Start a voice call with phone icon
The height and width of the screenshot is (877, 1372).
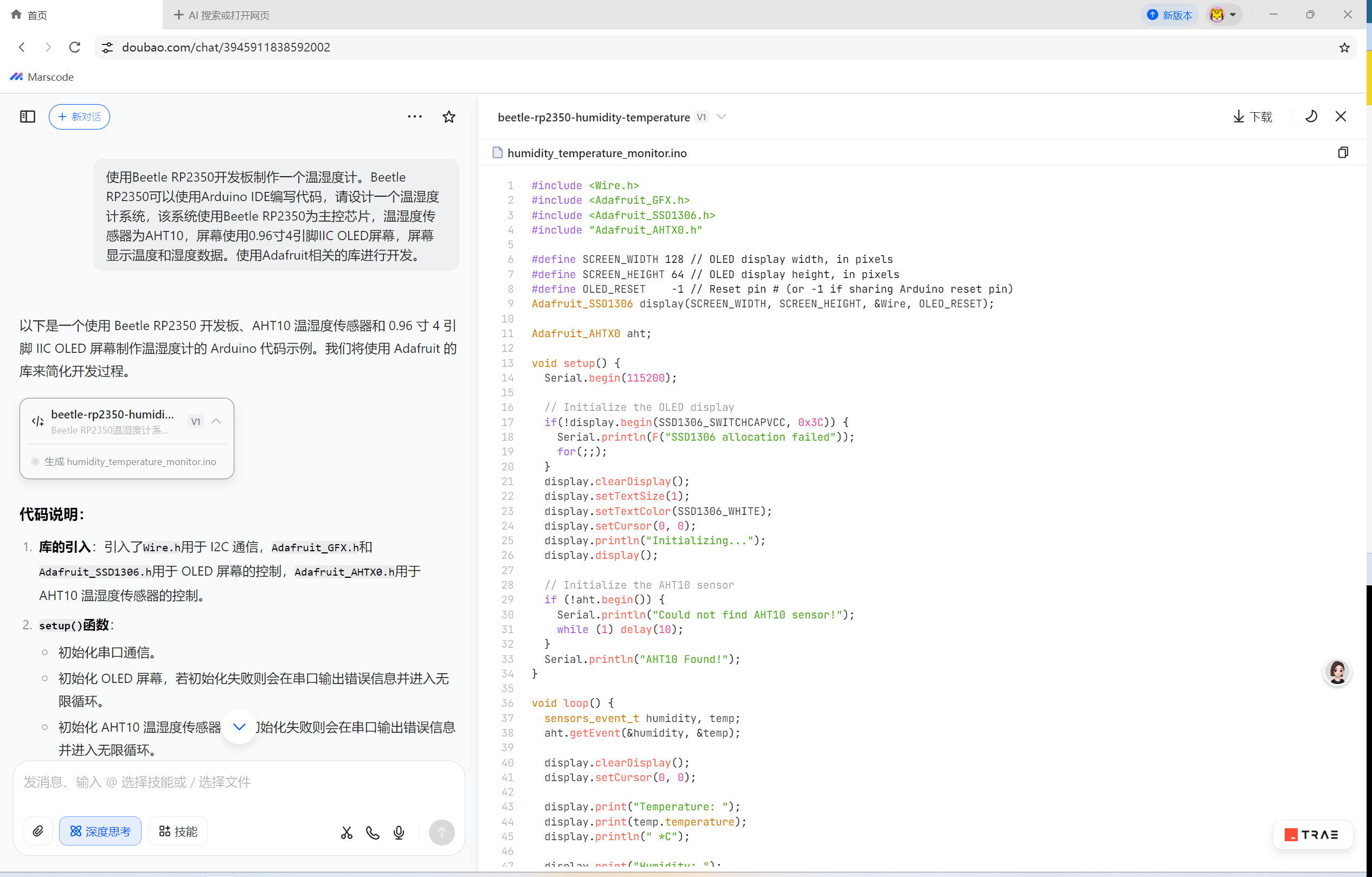pyautogui.click(x=373, y=833)
